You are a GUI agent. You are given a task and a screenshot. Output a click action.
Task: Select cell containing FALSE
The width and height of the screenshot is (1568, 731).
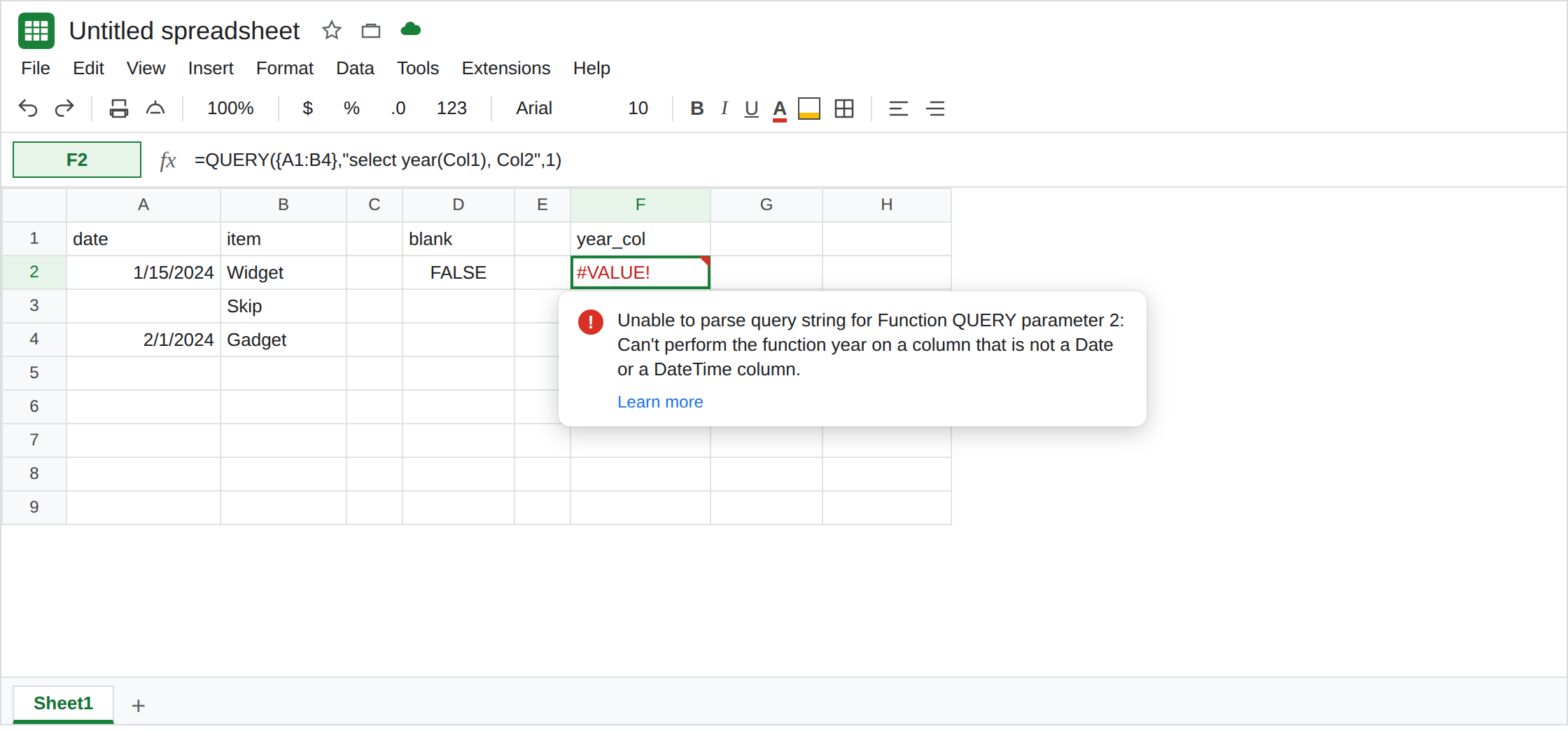(x=458, y=272)
